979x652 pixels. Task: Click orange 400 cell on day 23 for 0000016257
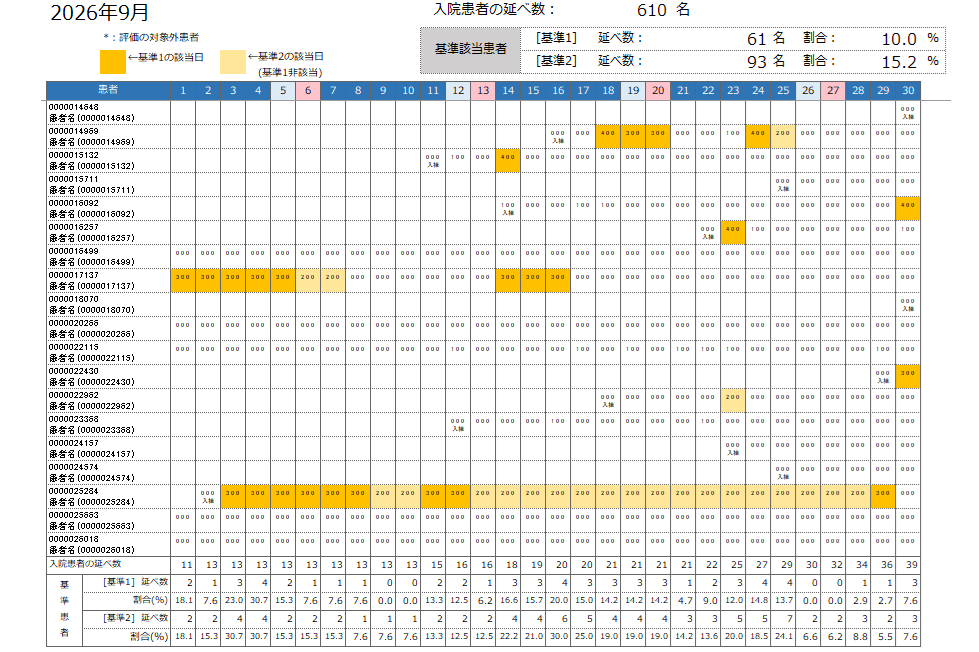[733, 232]
